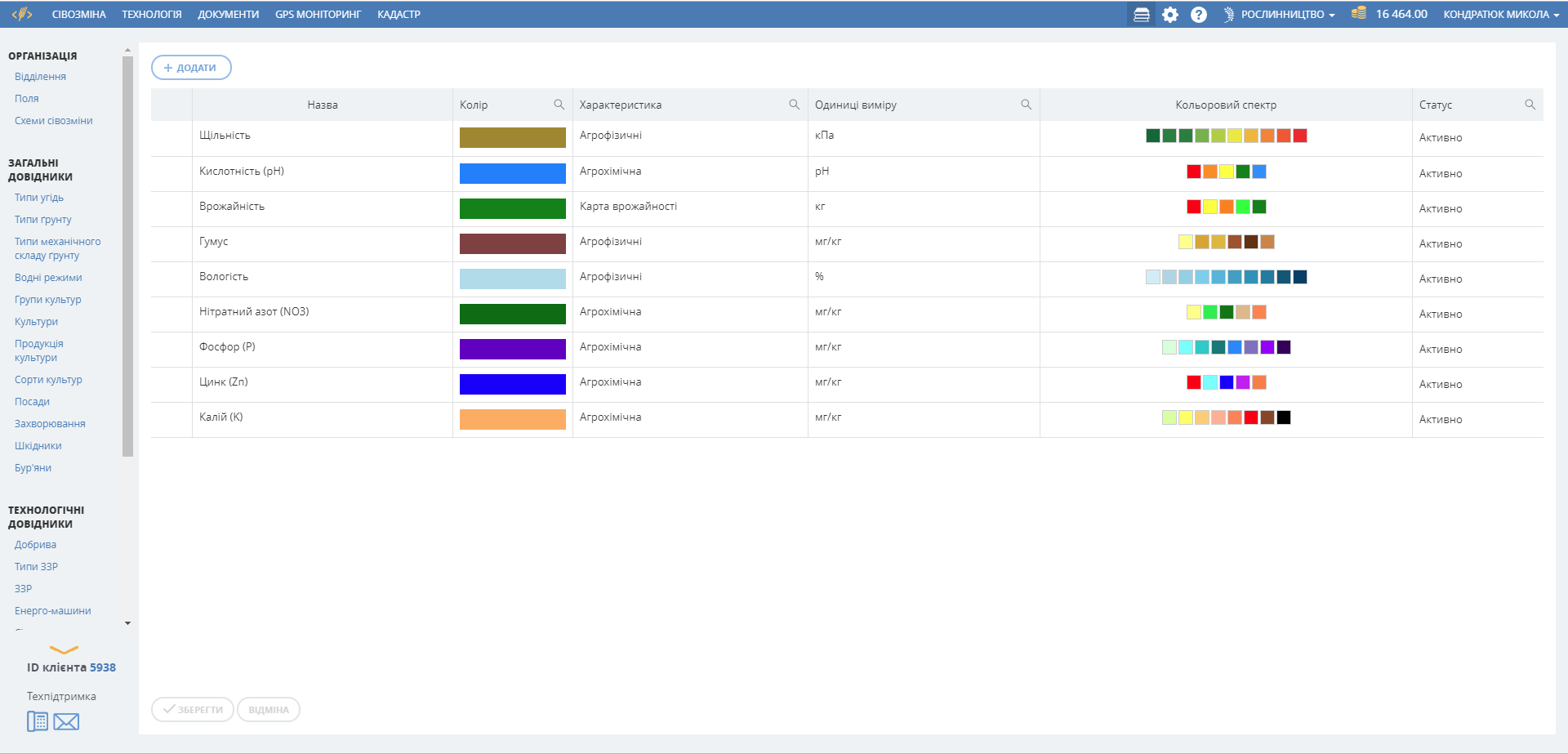Collapse the bottom sidebar chevron
The image size is (1568, 754).
64,650
